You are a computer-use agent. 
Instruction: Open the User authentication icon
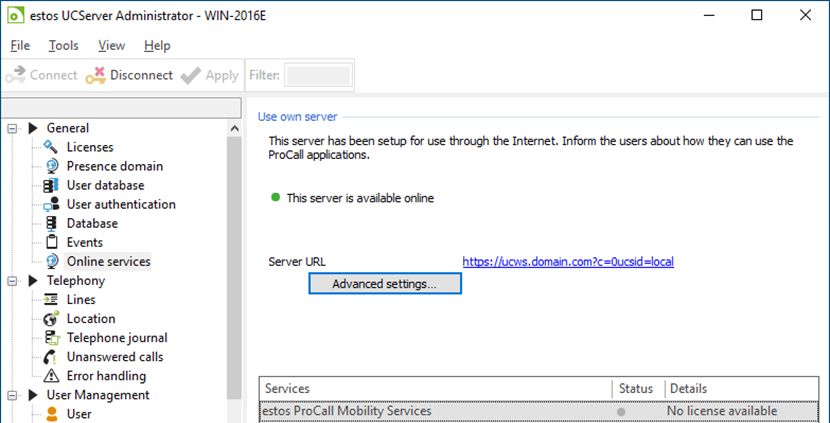[x=52, y=204]
